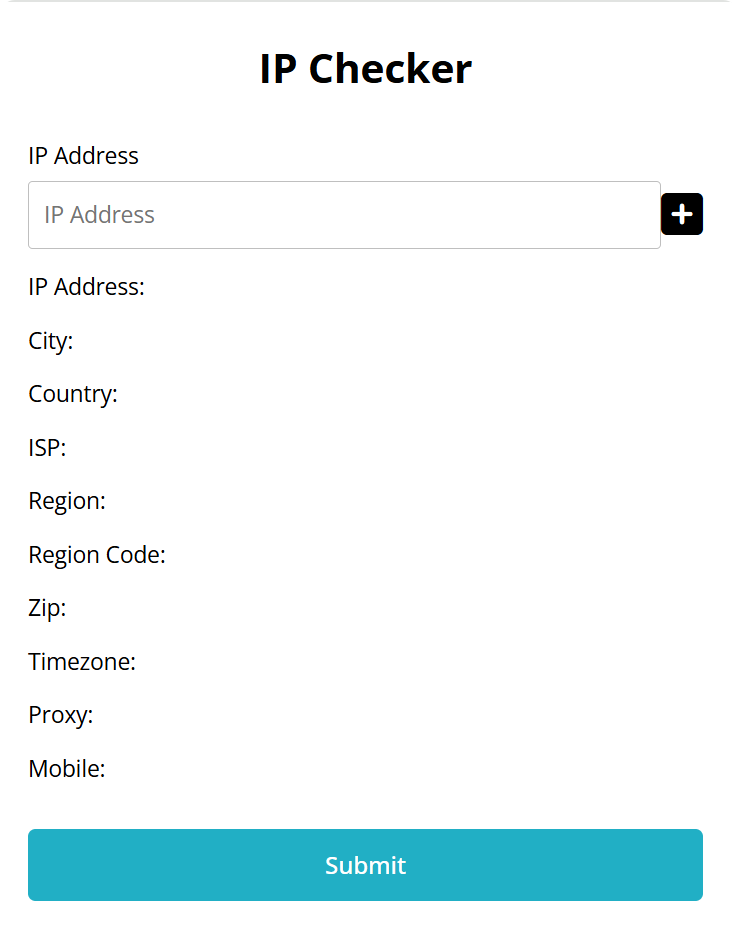
Task: Click the Zip: result label
Action: (47, 608)
